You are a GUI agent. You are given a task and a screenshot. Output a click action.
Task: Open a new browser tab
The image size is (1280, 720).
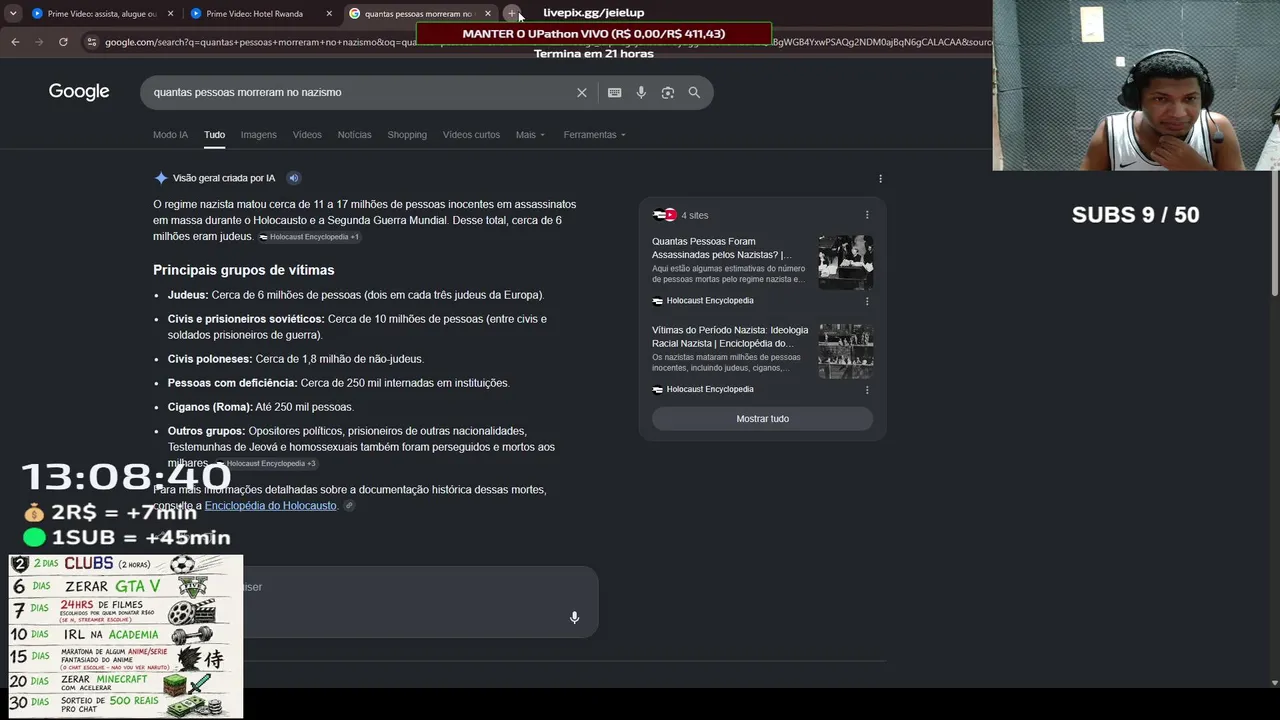click(512, 14)
